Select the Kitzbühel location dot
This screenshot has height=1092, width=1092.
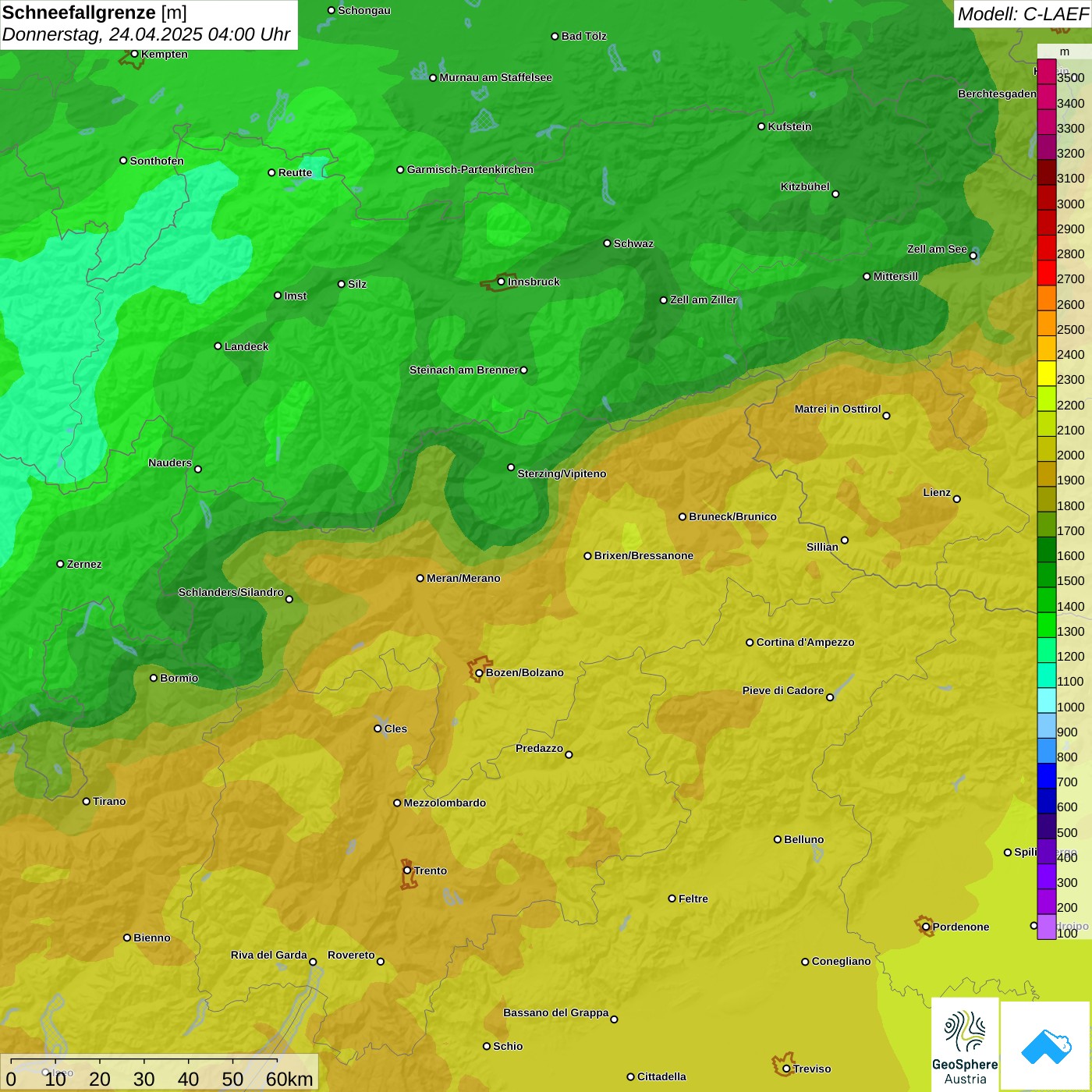(x=835, y=194)
